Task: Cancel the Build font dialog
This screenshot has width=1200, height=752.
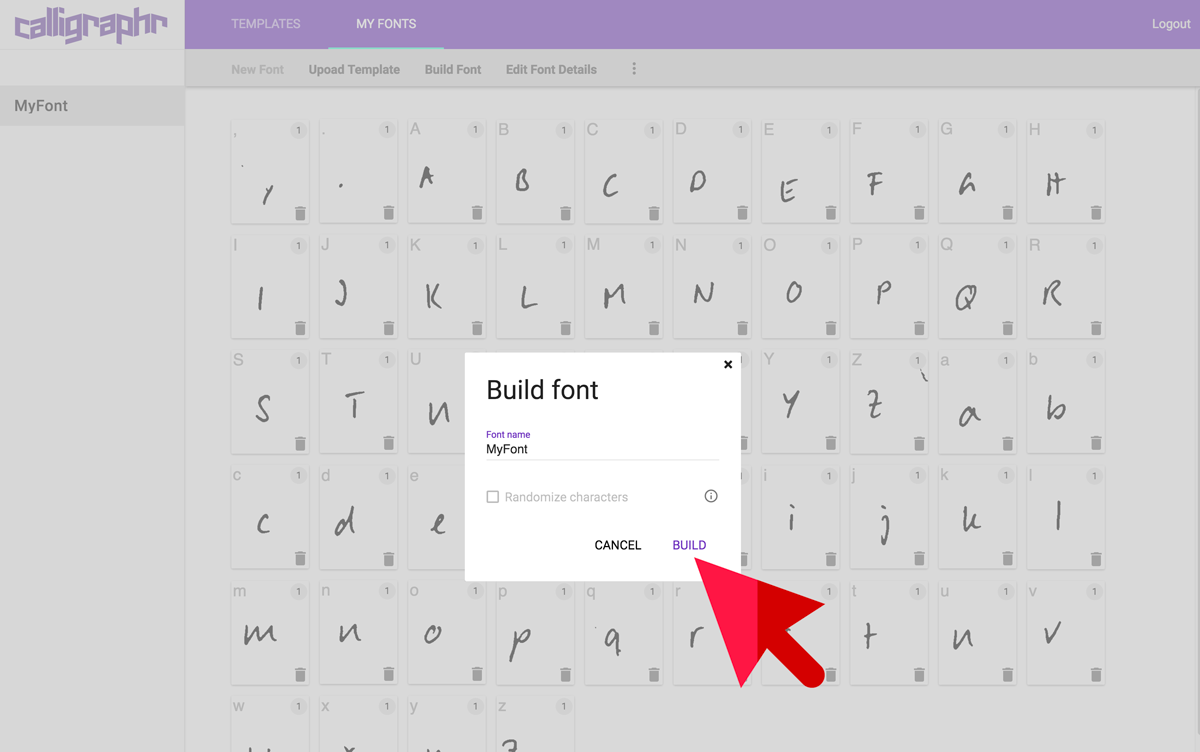Action: tap(617, 545)
